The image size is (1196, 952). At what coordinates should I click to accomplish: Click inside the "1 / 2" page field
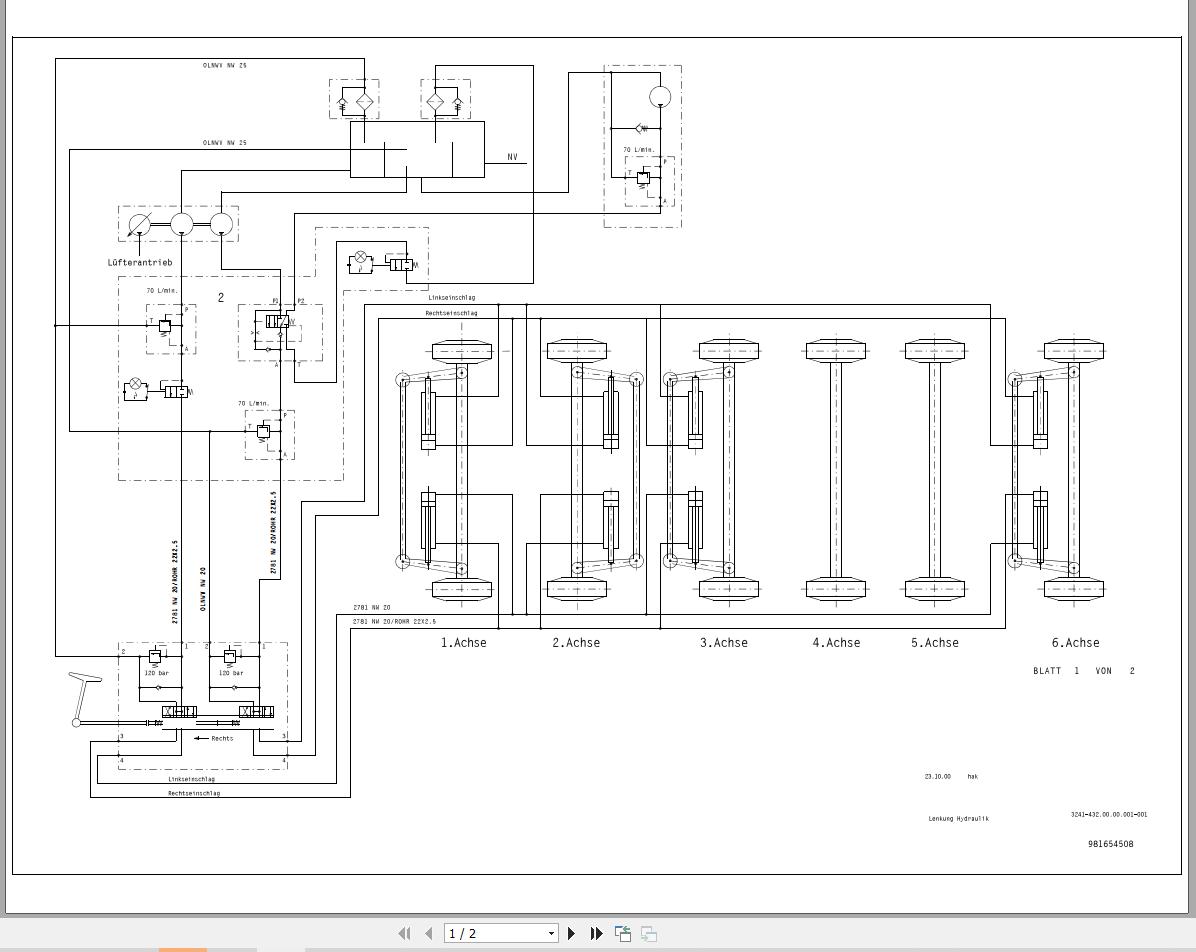492,933
